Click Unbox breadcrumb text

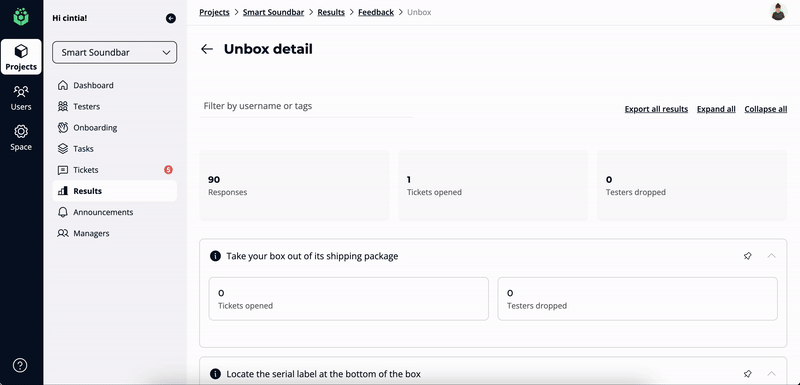coord(419,12)
